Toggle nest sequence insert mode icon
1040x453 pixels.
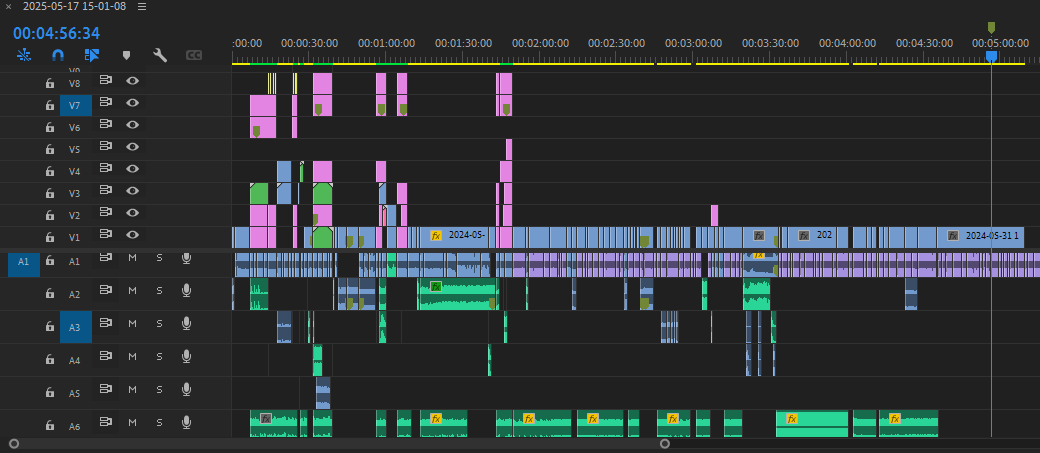coord(25,54)
